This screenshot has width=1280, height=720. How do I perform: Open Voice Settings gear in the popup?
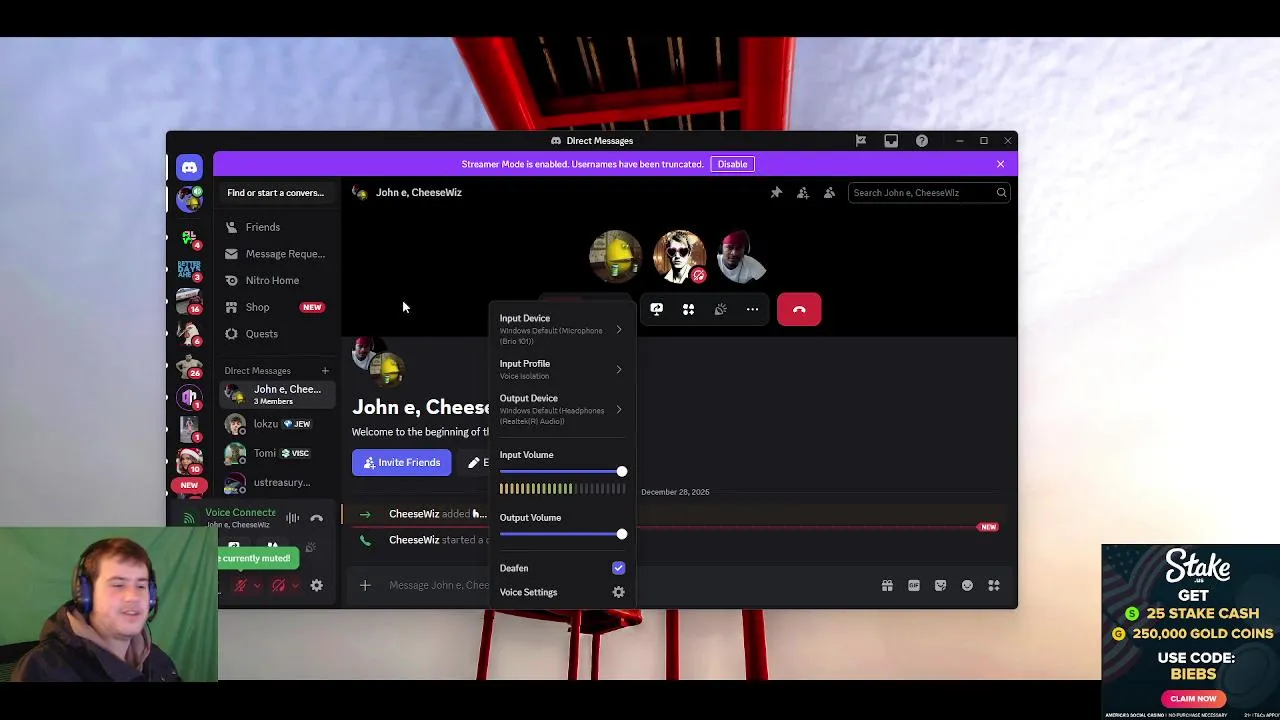tap(618, 592)
